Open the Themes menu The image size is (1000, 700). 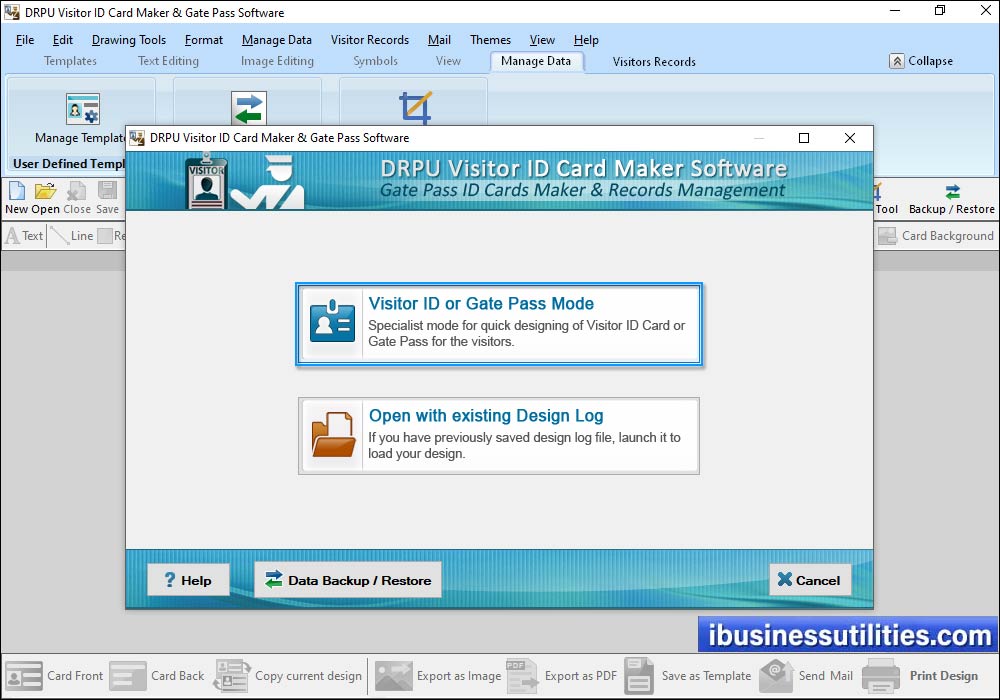tap(490, 40)
